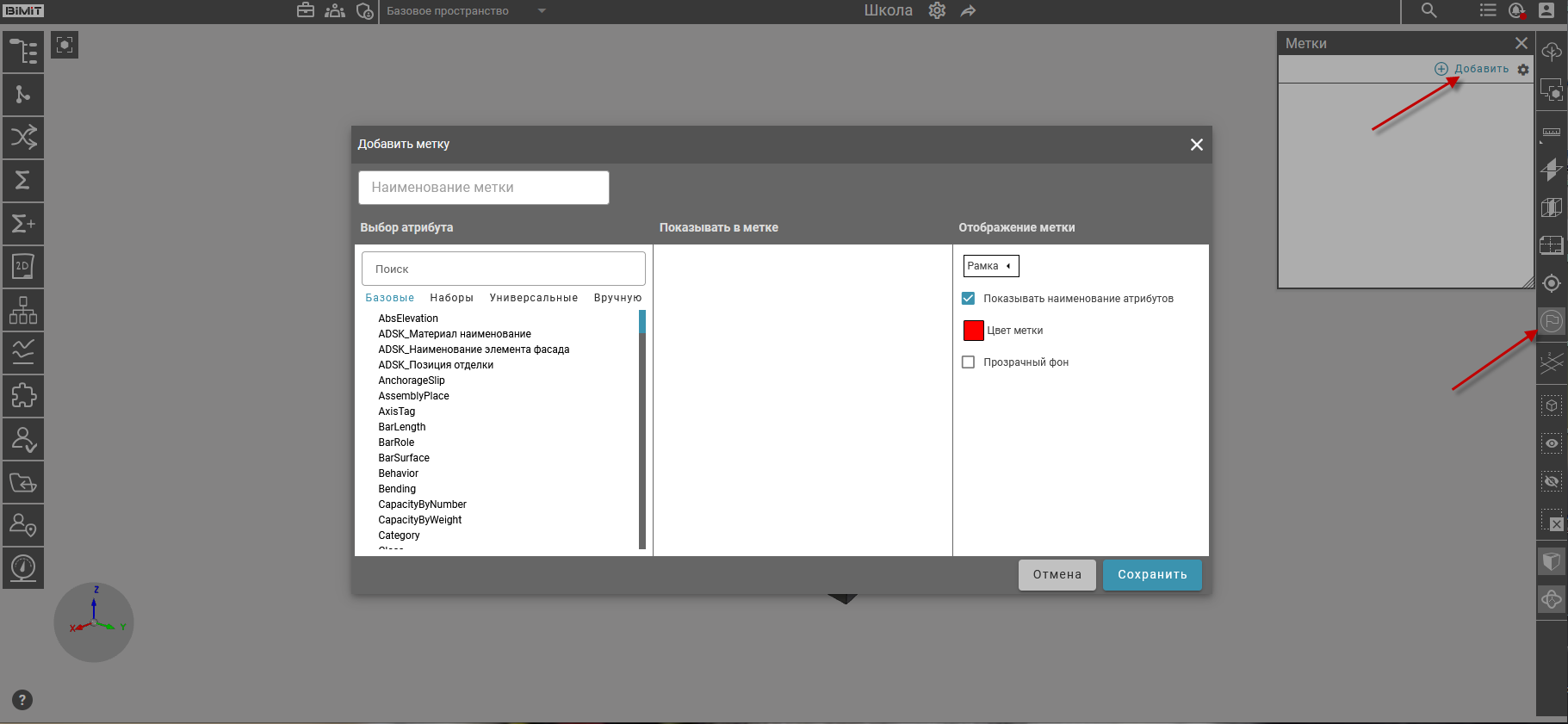Viewport: 1568px width, 724px height.
Task: Click the 'Наименование метки' input field
Action: [x=483, y=188]
